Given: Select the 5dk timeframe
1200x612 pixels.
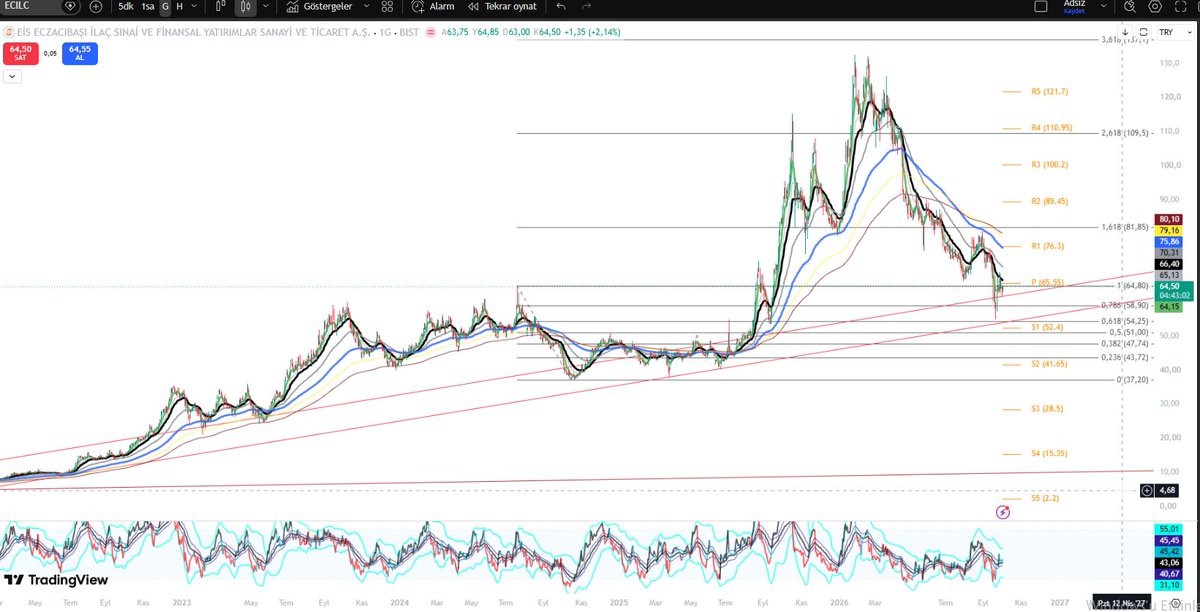Looking at the screenshot, I should coord(126,6).
